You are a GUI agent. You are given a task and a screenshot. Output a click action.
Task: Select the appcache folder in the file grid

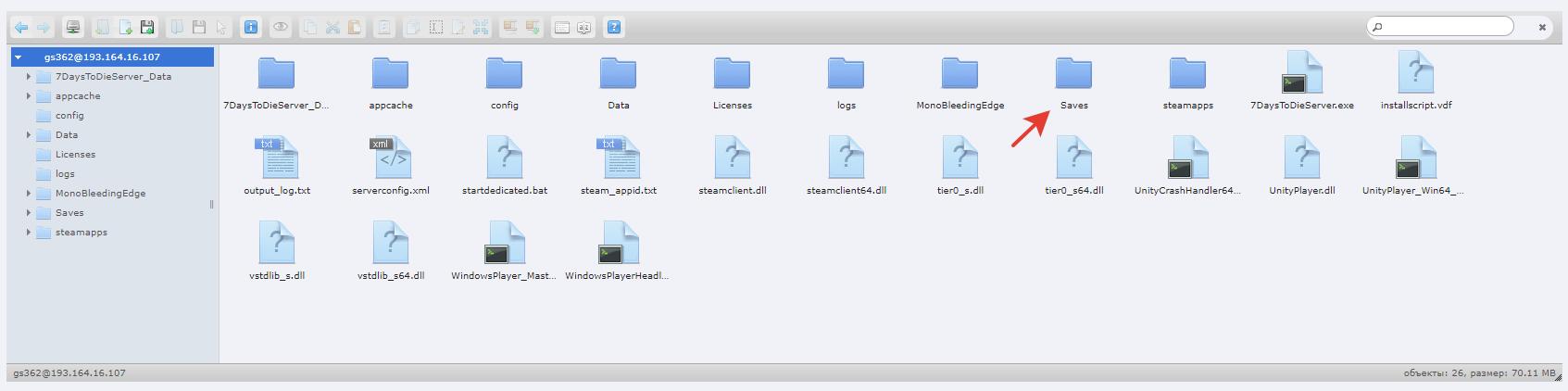click(390, 82)
